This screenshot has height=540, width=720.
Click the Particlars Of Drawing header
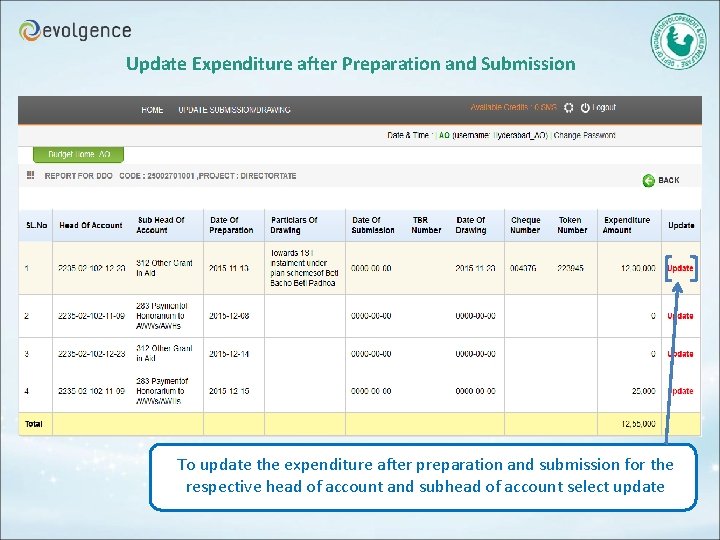293,225
